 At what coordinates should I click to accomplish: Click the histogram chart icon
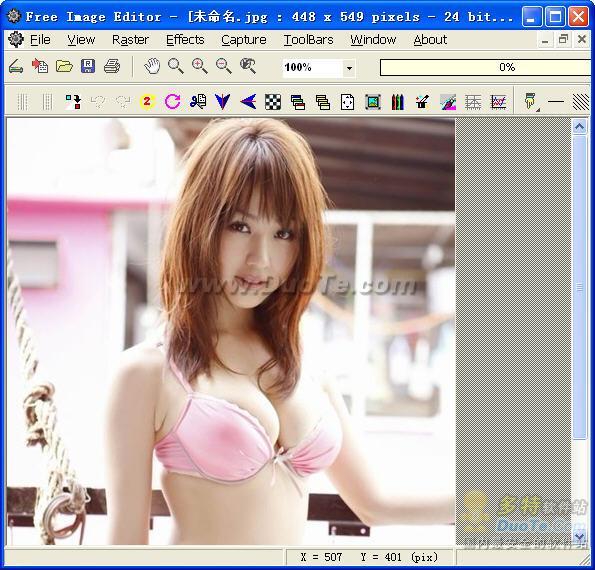pyautogui.click(x=498, y=102)
